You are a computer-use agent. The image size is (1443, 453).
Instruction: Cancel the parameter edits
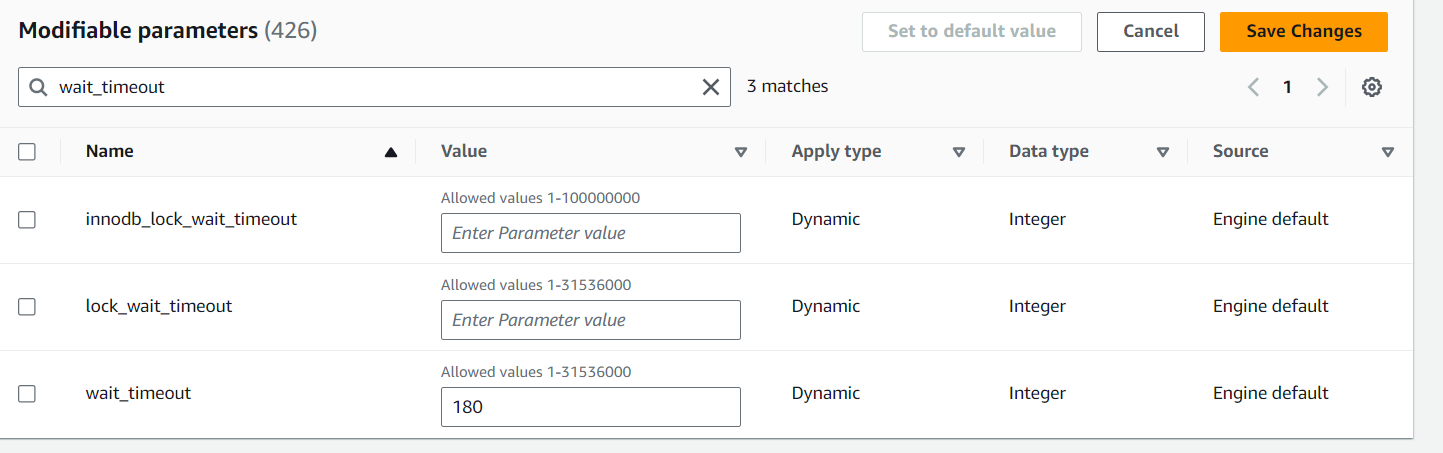click(x=1151, y=31)
